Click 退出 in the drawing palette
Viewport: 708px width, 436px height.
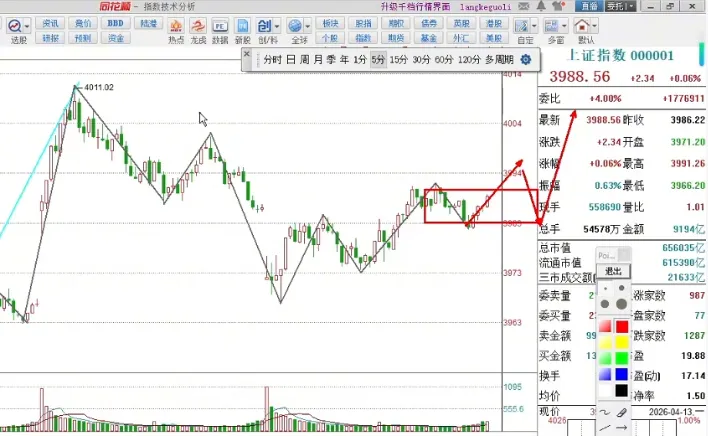tap(613, 271)
